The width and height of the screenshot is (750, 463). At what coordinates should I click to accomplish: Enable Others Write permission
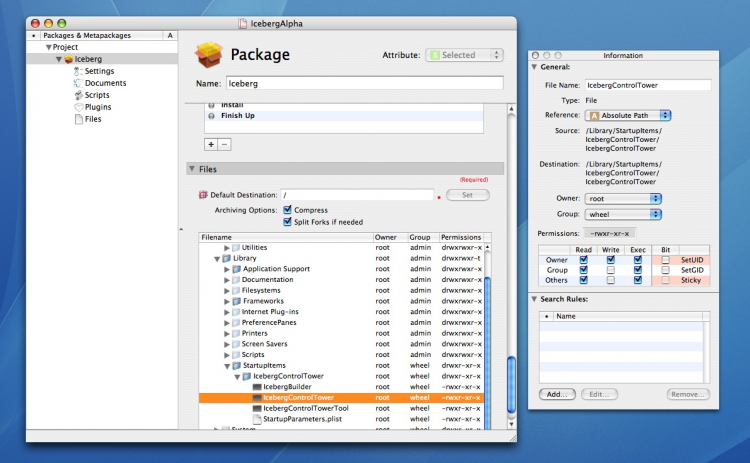[x=610, y=280]
